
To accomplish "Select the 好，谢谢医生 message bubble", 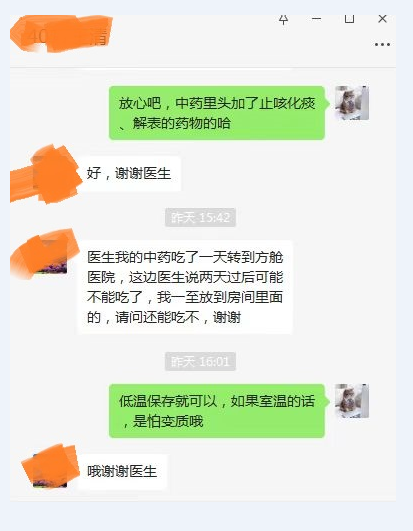I will (x=129, y=173).
